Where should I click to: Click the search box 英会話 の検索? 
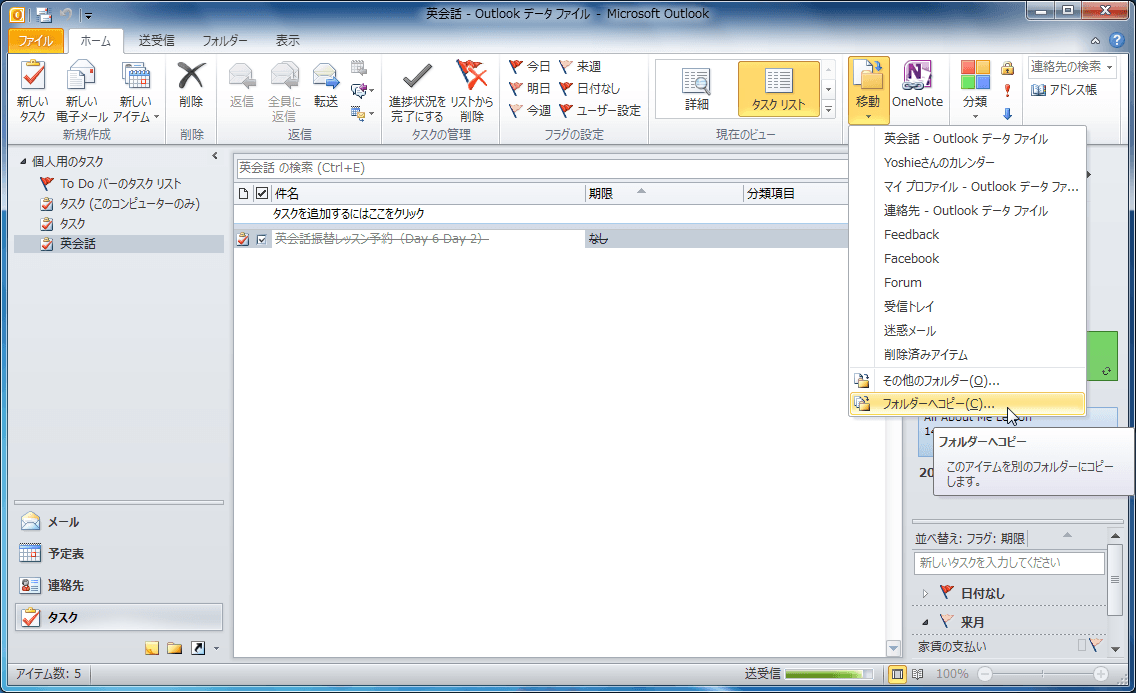click(x=542, y=168)
